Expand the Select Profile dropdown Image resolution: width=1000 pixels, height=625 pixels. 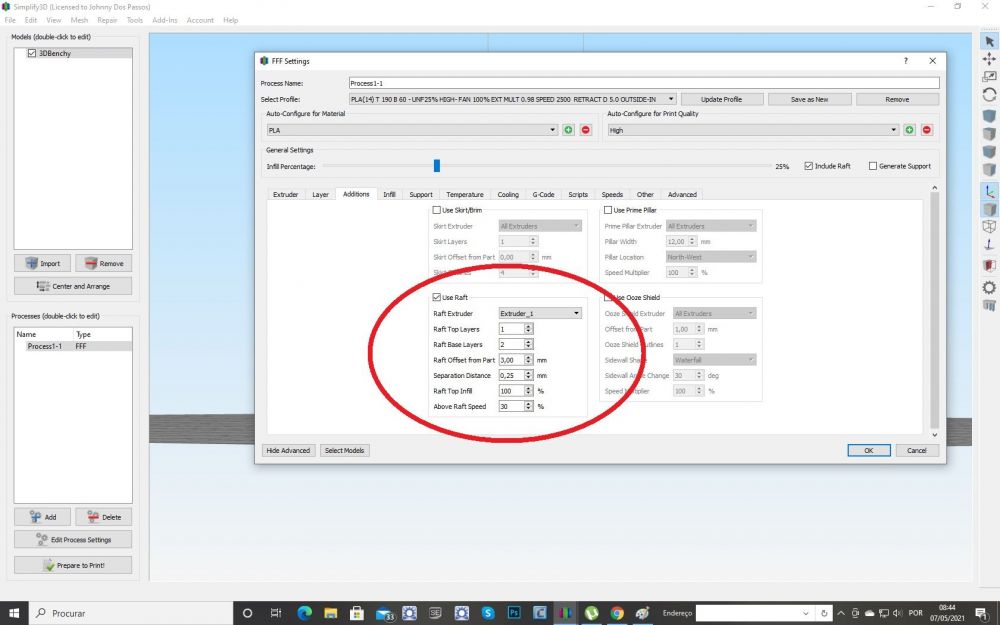[x=512, y=99]
